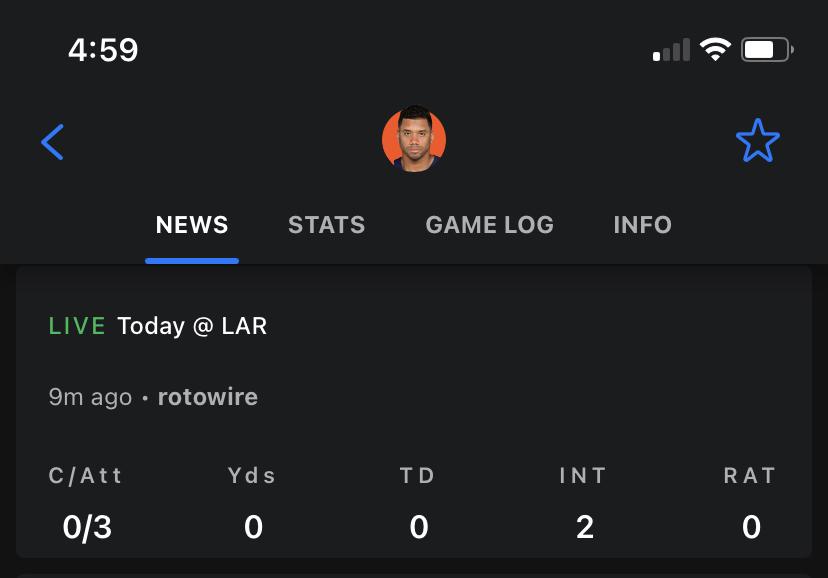Open the GAME LOG tab
Image resolution: width=828 pixels, height=578 pixels.
pyautogui.click(x=489, y=225)
